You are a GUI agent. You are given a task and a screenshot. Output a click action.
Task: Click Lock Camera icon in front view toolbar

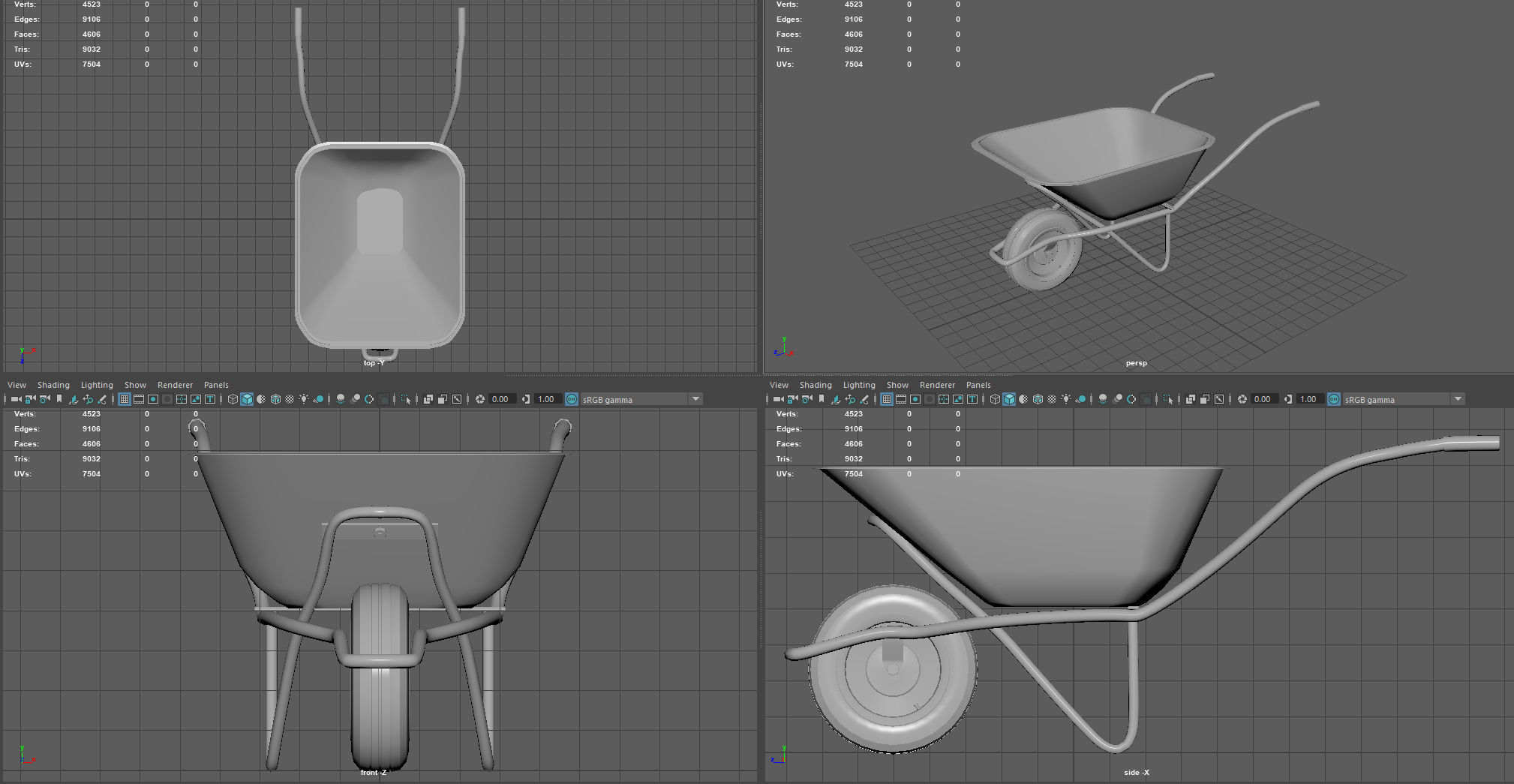30,399
